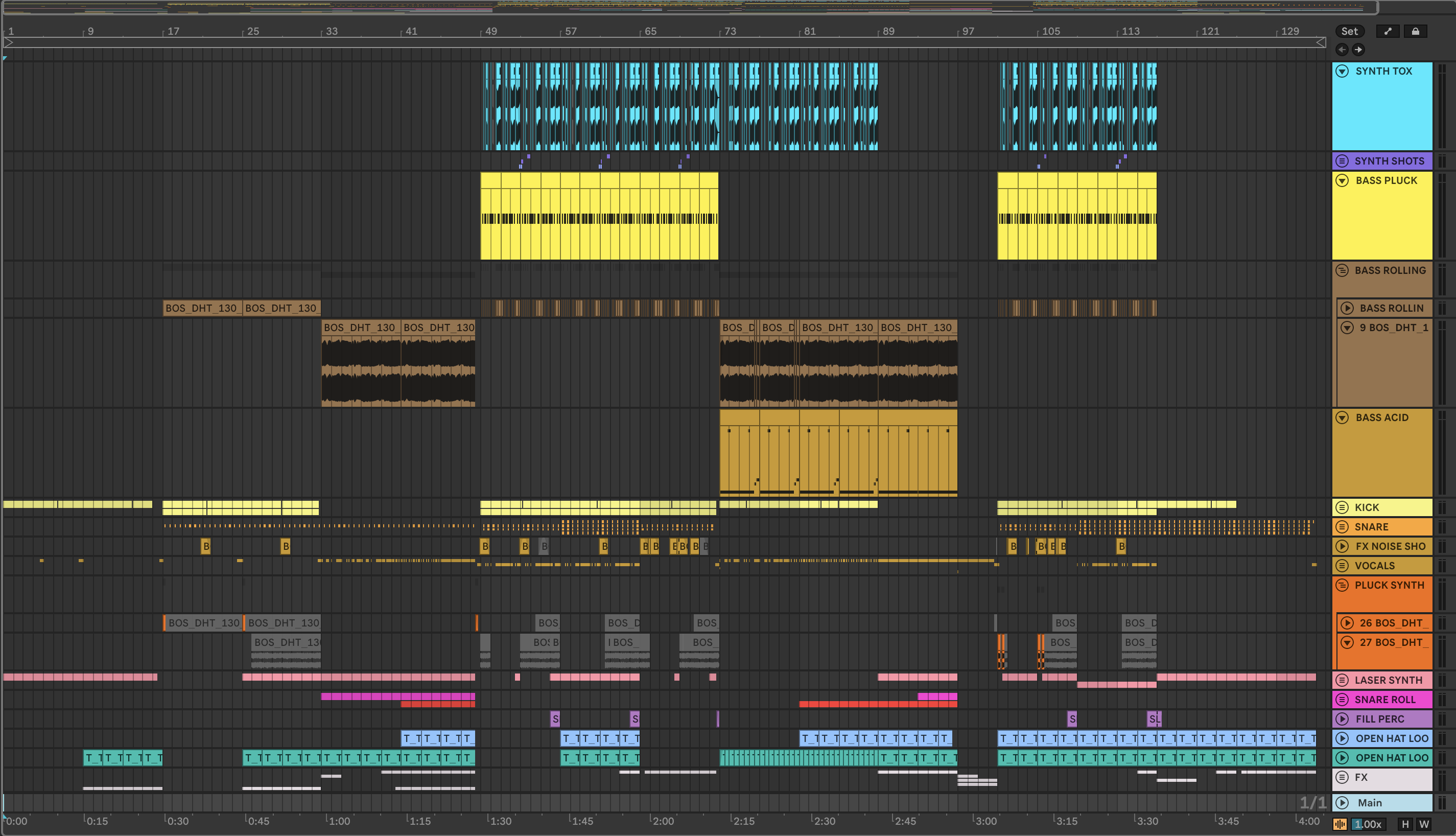Screen dimensions: 1456x836
Task: Click the KICK track circle icon
Action: [x=1342, y=507]
